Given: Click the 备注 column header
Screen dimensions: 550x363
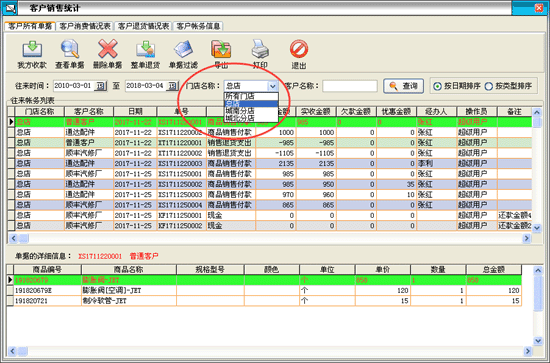Looking at the screenshot, I should coord(514,112).
